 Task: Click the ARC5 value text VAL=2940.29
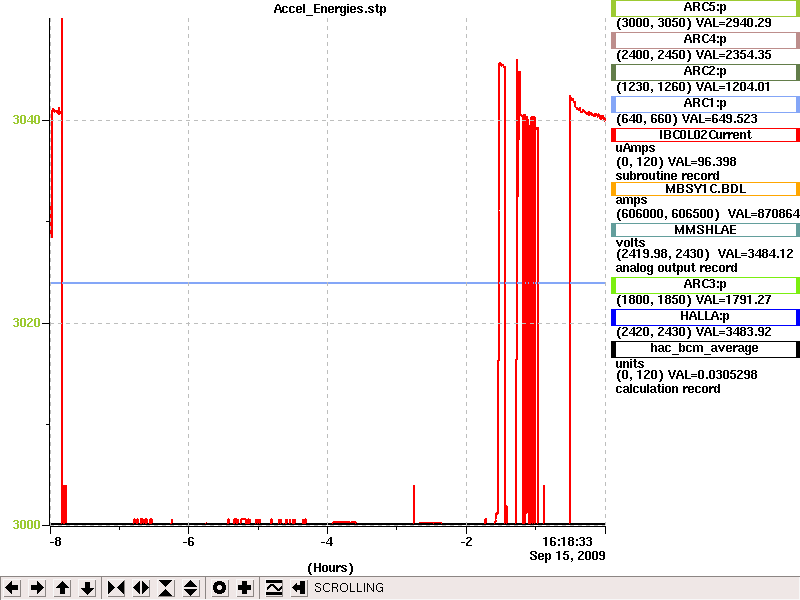click(x=734, y=23)
